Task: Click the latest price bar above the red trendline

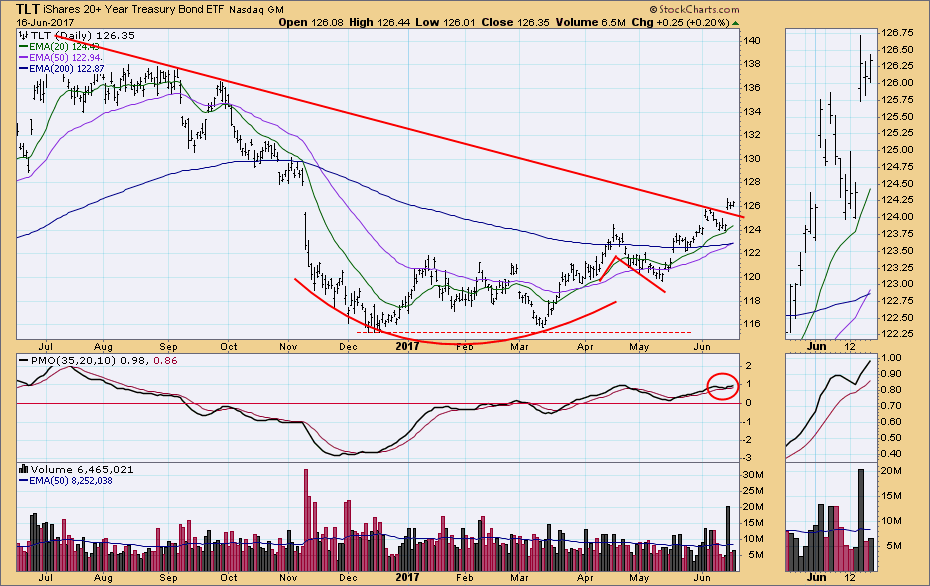Action: click(x=733, y=205)
